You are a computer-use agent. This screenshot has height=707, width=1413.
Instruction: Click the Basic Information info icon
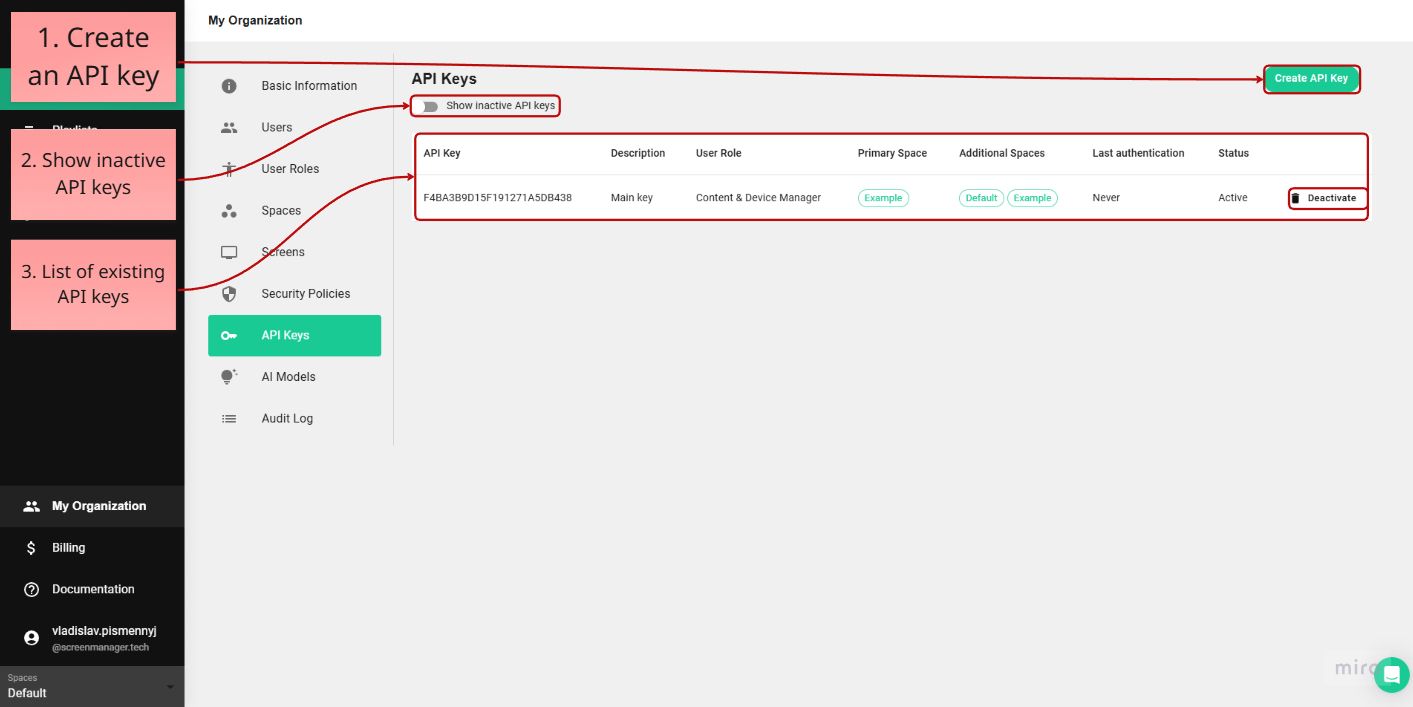229,86
